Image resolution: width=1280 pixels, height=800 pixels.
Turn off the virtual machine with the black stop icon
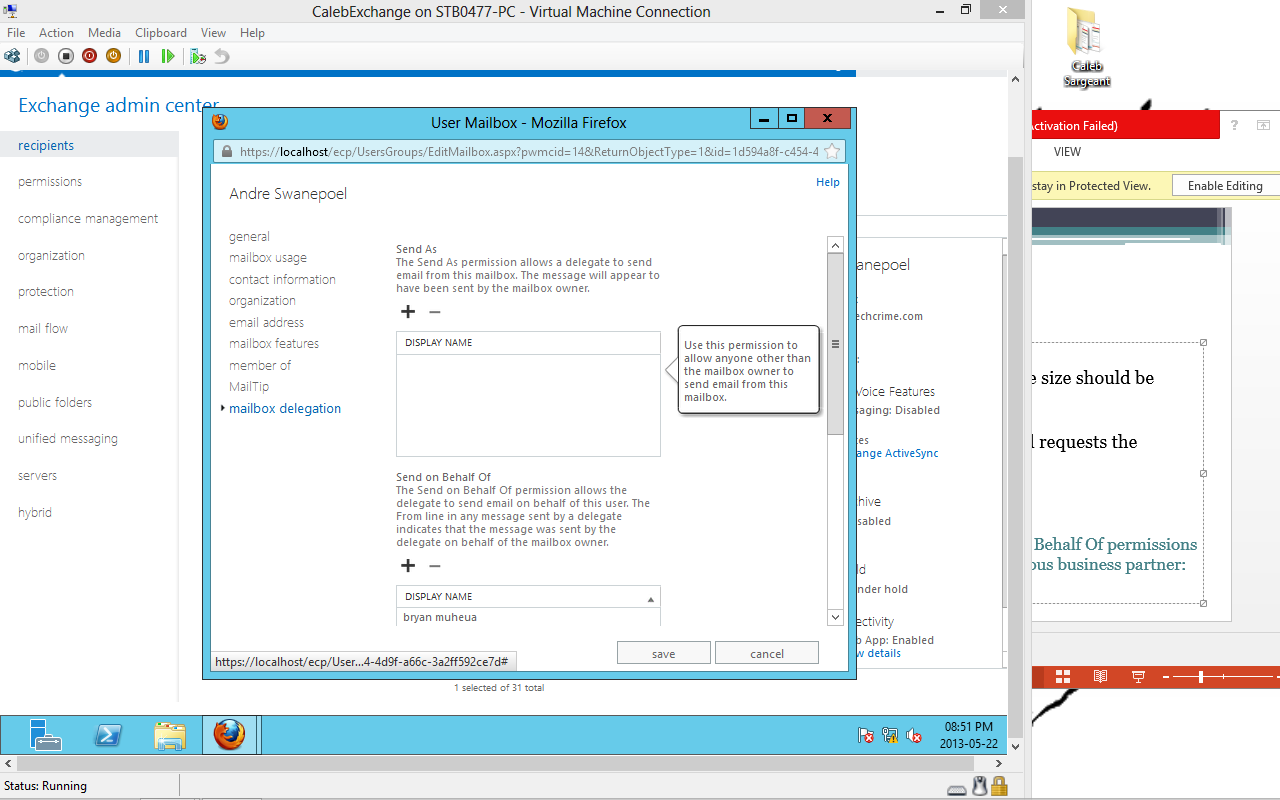point(66,56)
